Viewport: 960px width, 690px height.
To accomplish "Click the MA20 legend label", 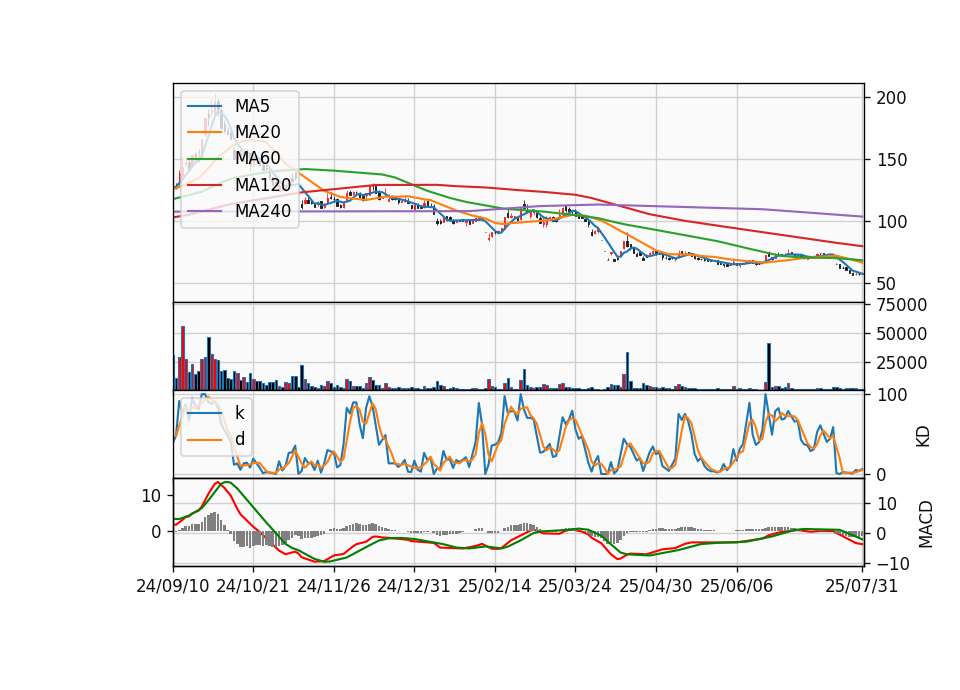I will tap(257, 132).
